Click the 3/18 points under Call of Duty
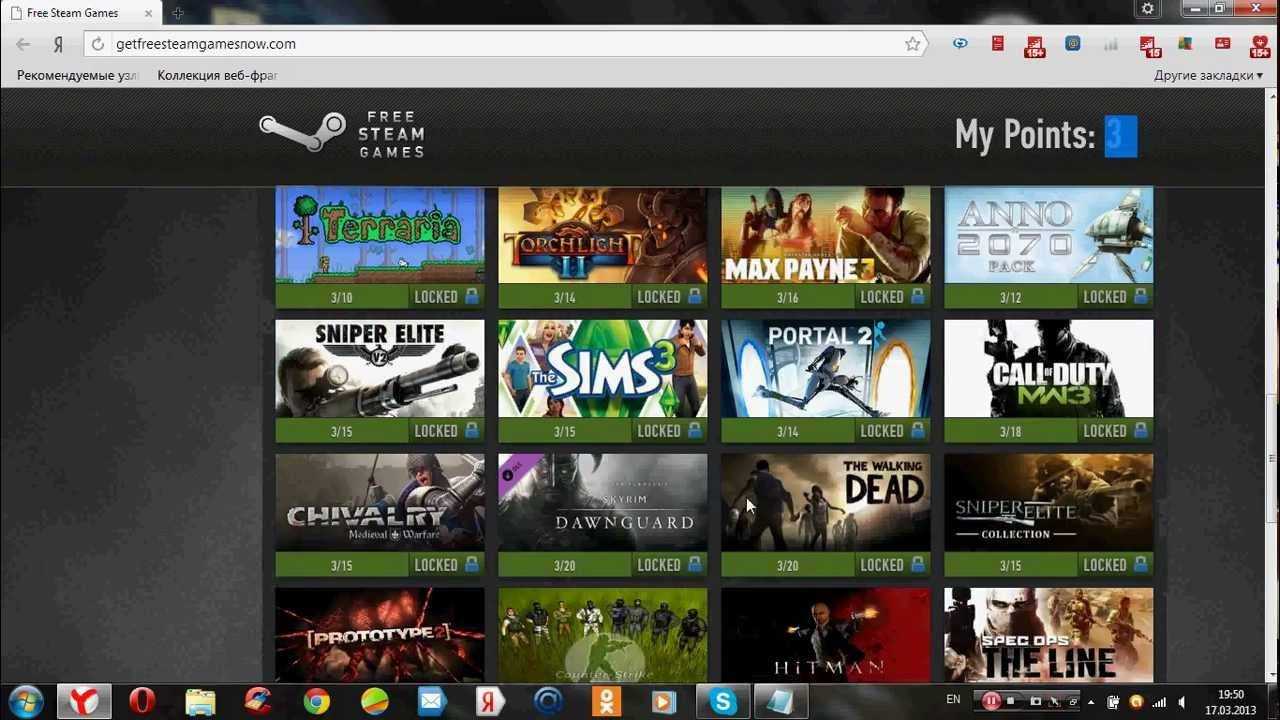 click(x=1011, y=431)
